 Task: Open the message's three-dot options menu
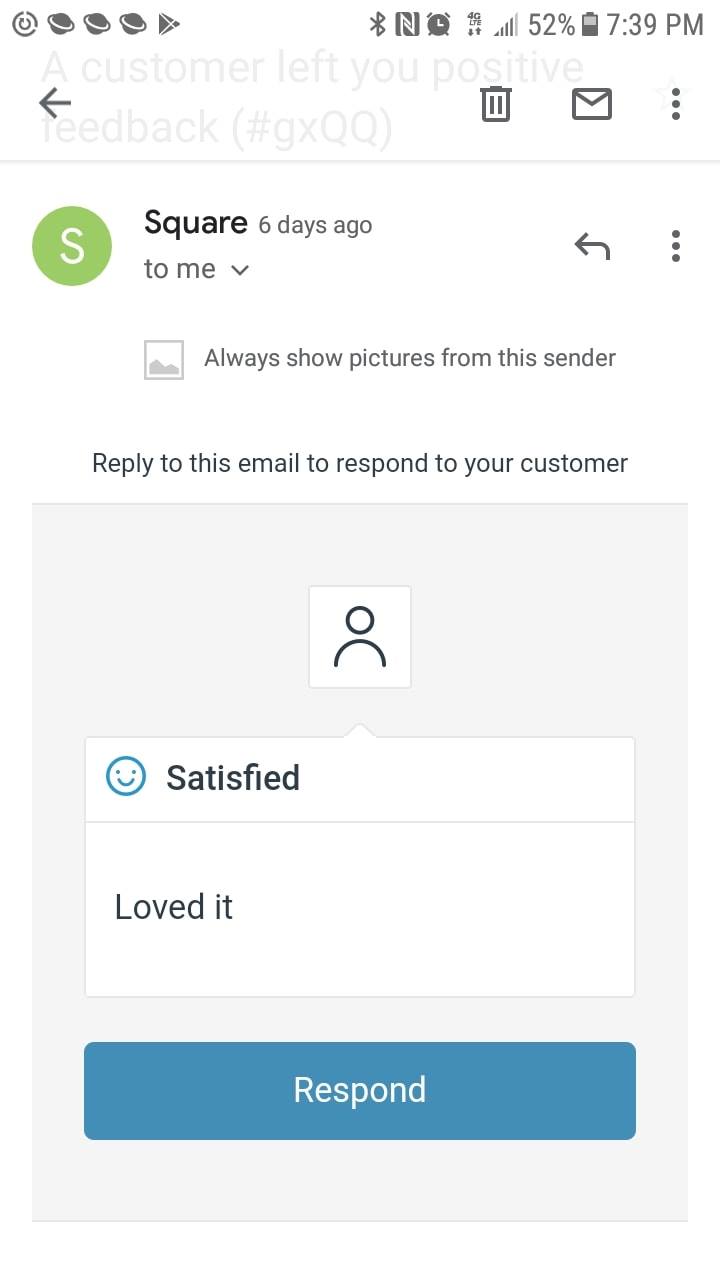[x=676, y=245]
